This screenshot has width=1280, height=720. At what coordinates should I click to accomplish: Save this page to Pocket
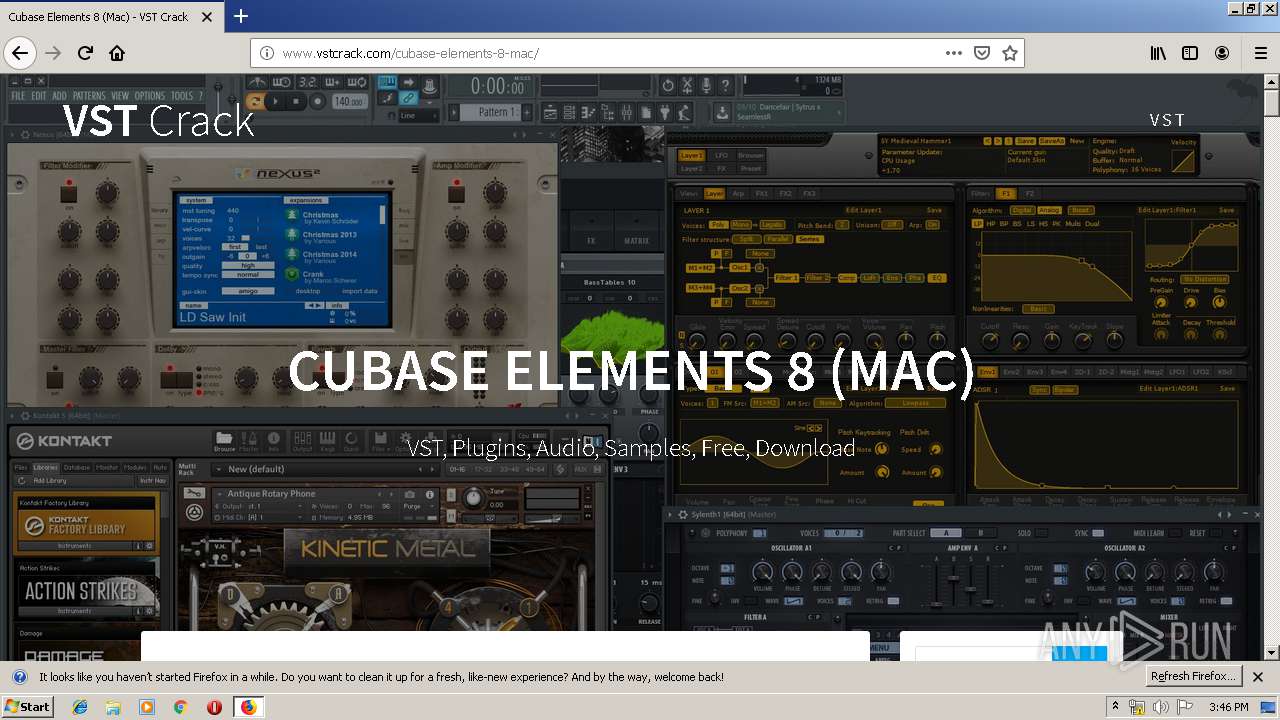point(982,53)
